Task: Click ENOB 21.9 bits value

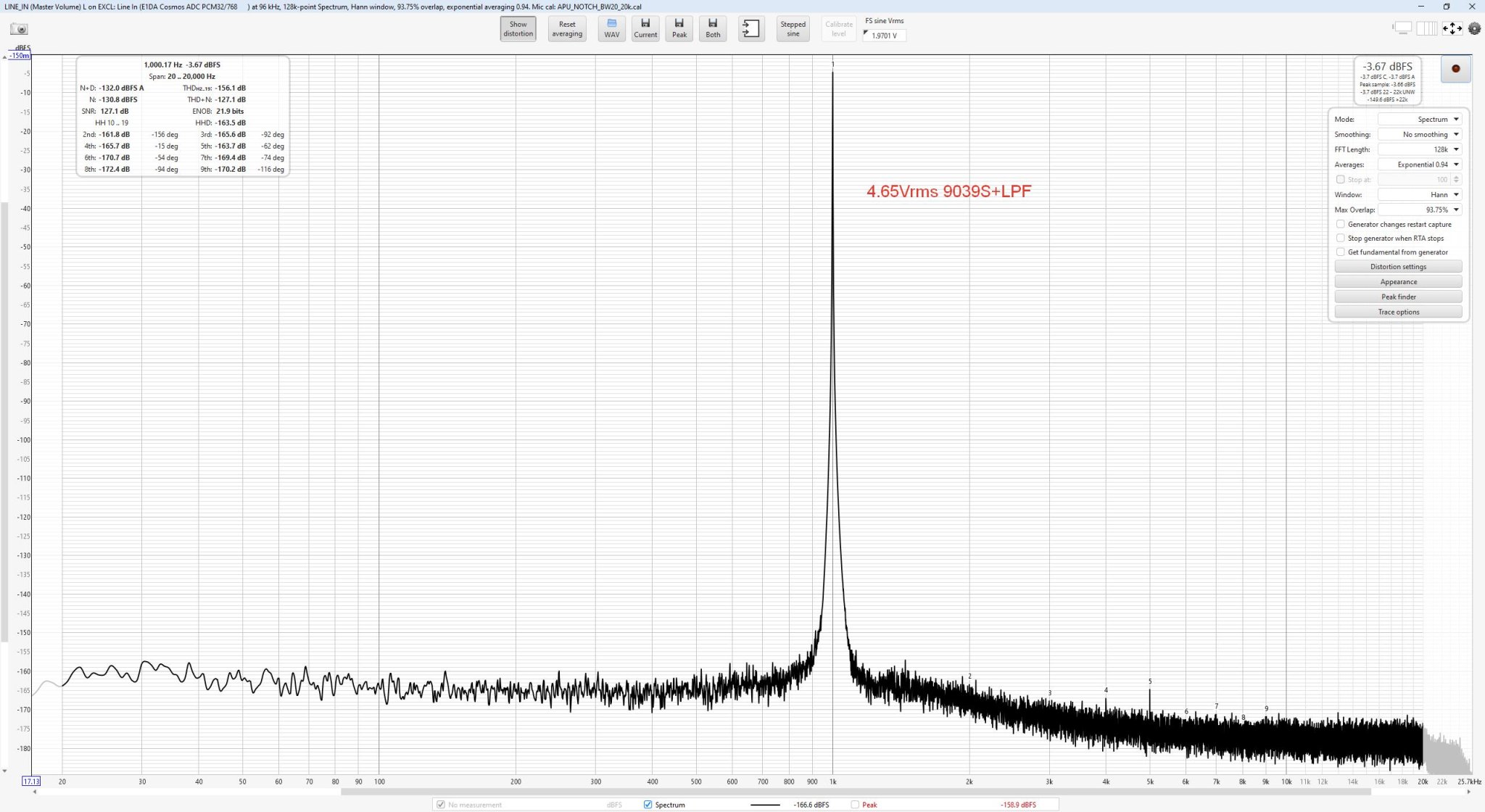Action: click(x=230, y=112)
